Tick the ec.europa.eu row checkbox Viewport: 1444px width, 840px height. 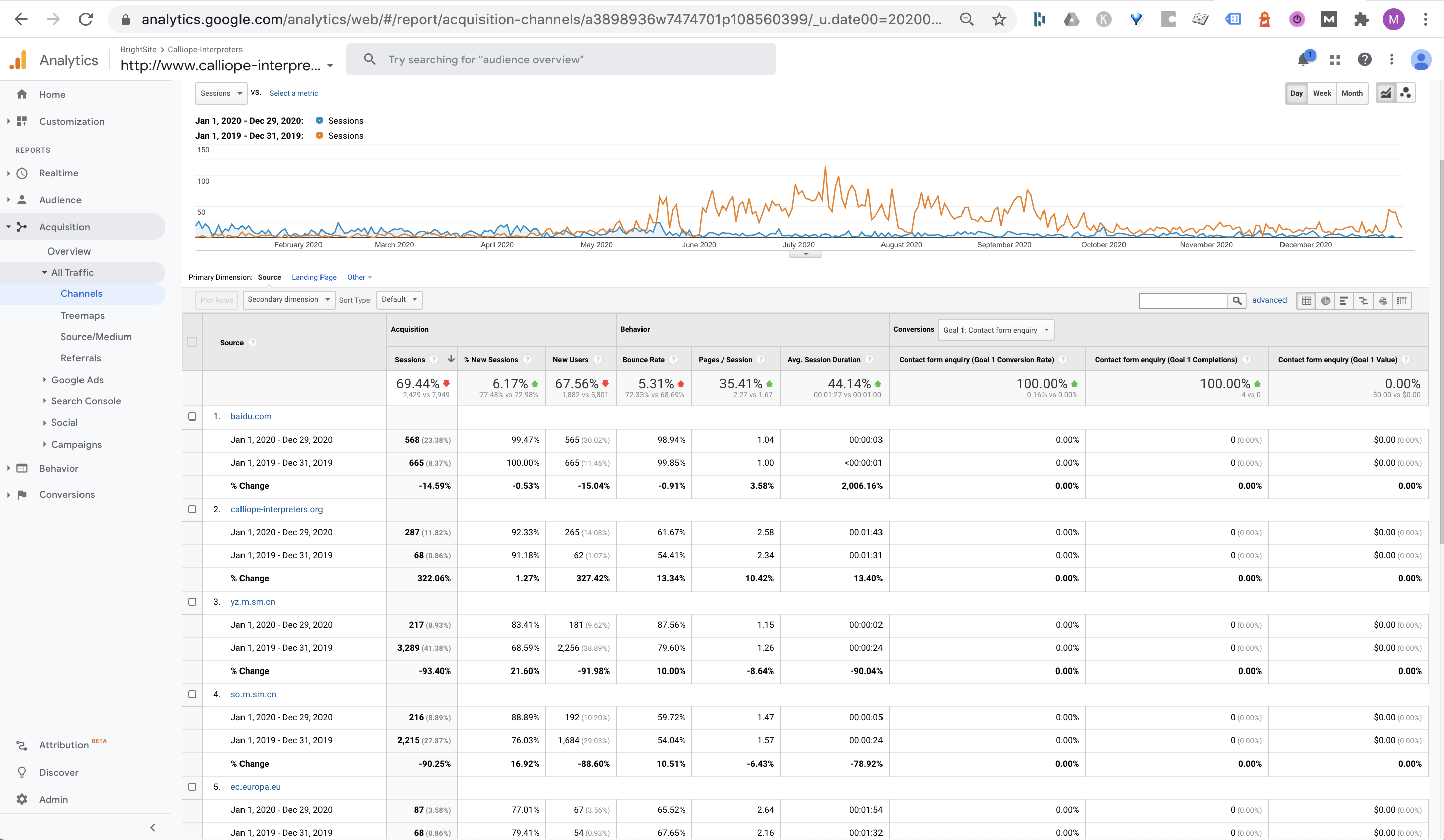click(x=193, y=787)
